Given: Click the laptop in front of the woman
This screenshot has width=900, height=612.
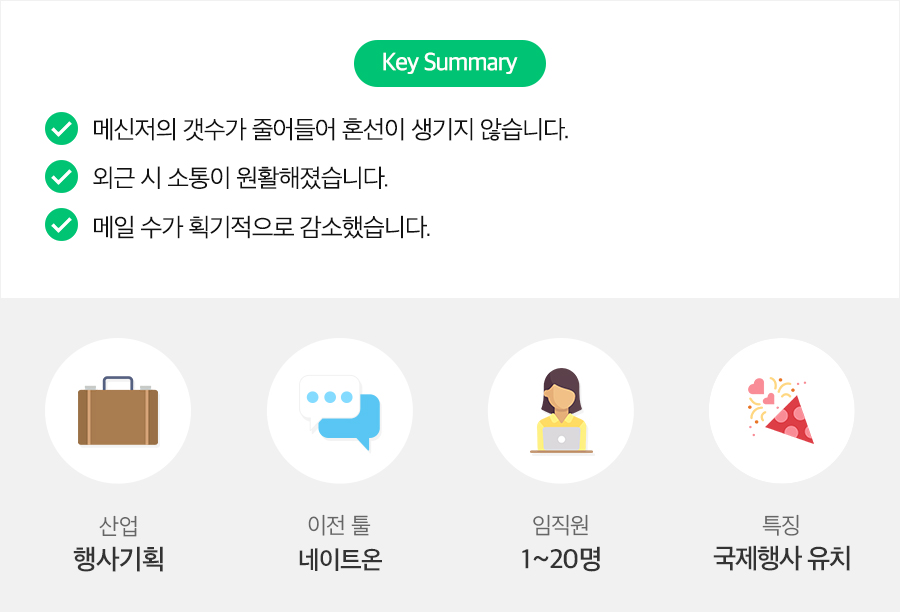Looking at the screenshot, I should pos(561,439).
